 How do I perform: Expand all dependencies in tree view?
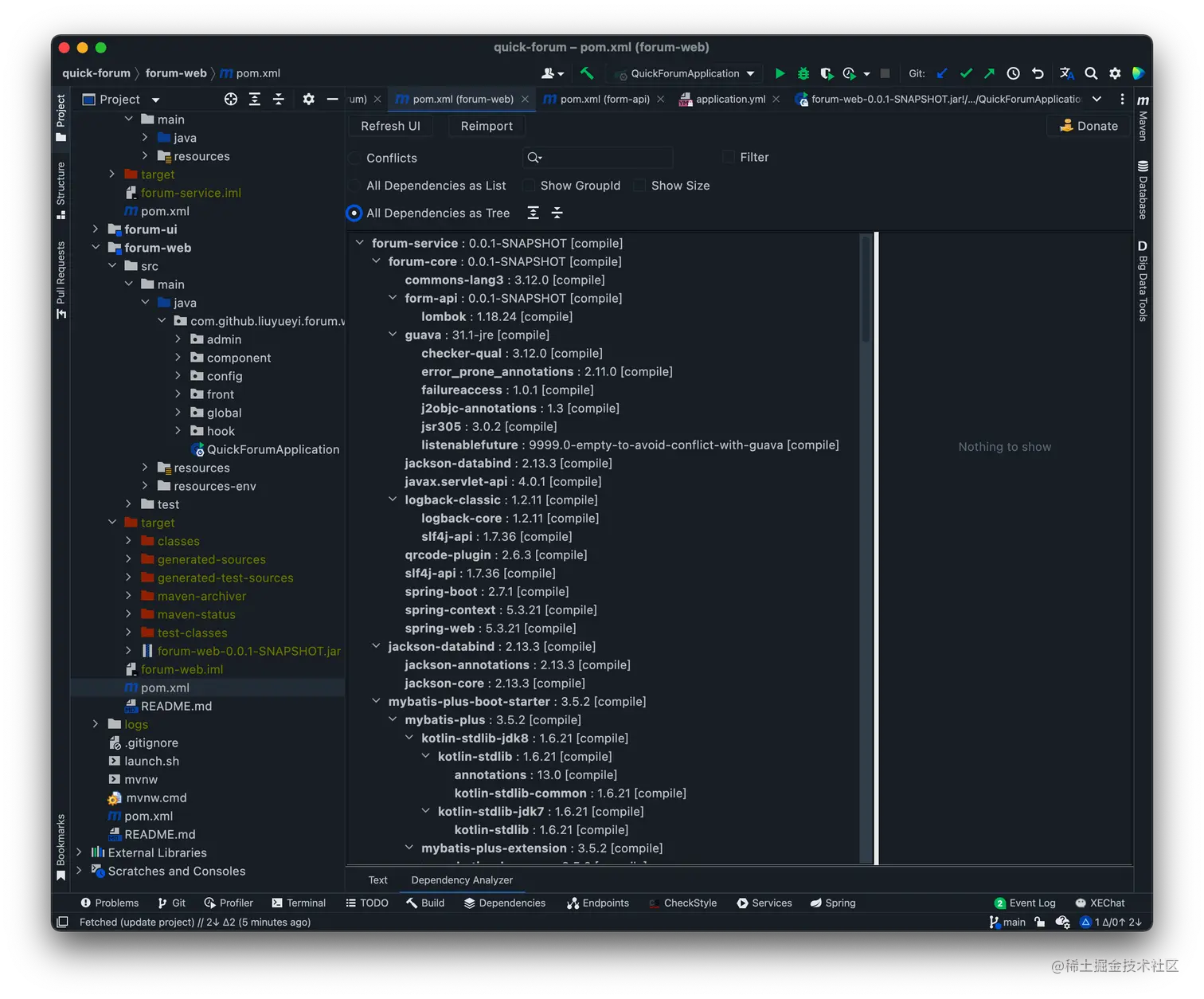[x=534, y=213]
